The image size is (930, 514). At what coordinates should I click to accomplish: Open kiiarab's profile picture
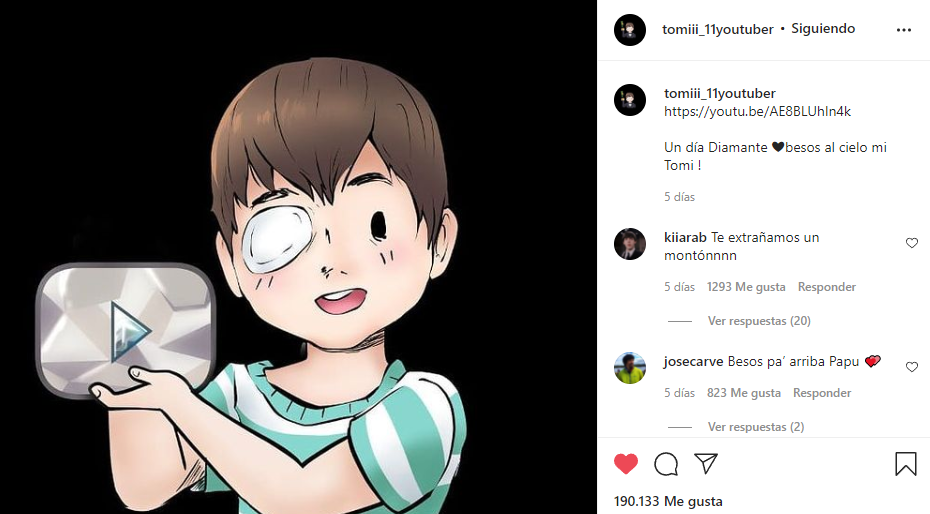point(630,244)
